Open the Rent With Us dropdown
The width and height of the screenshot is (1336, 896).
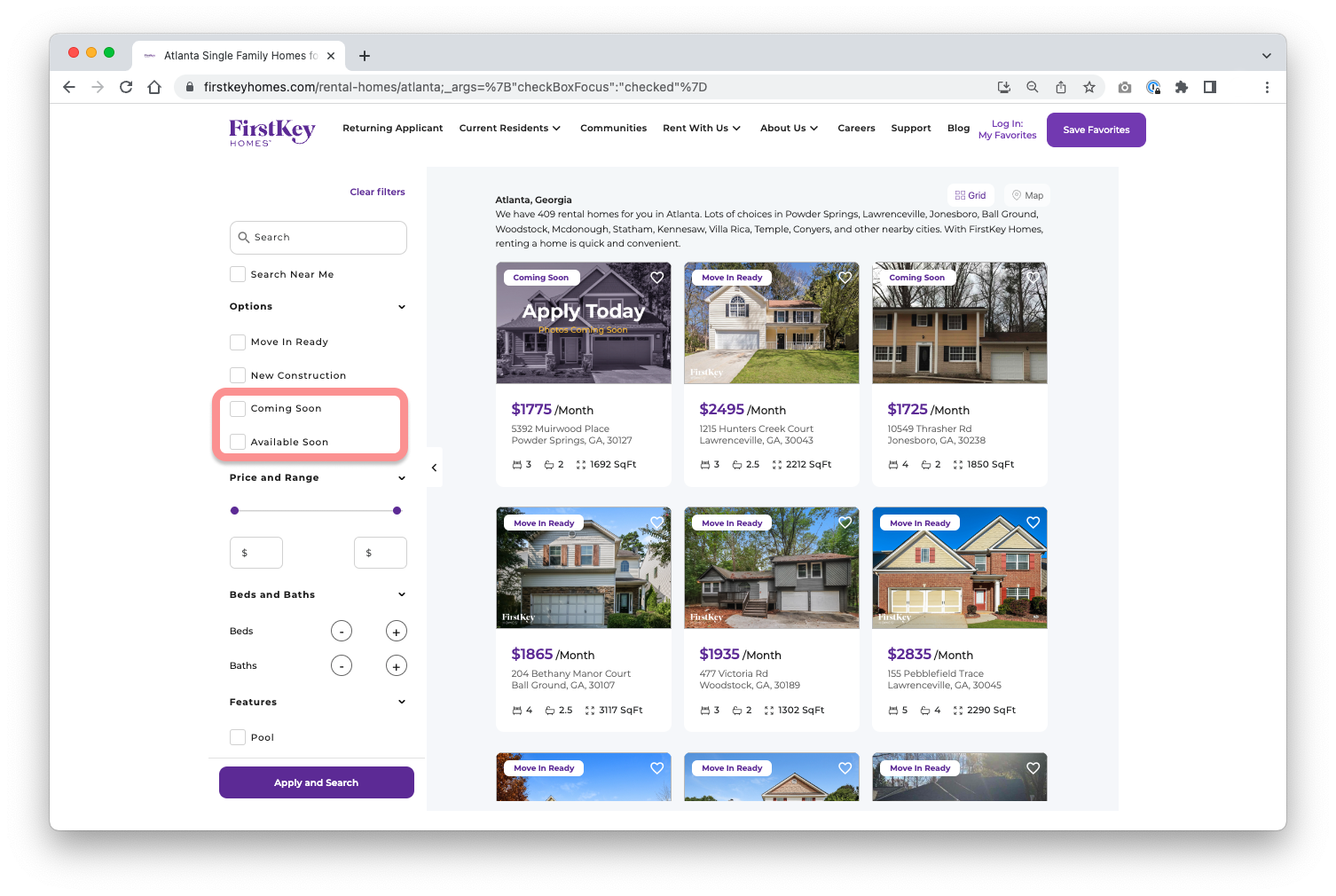[701, 129]
